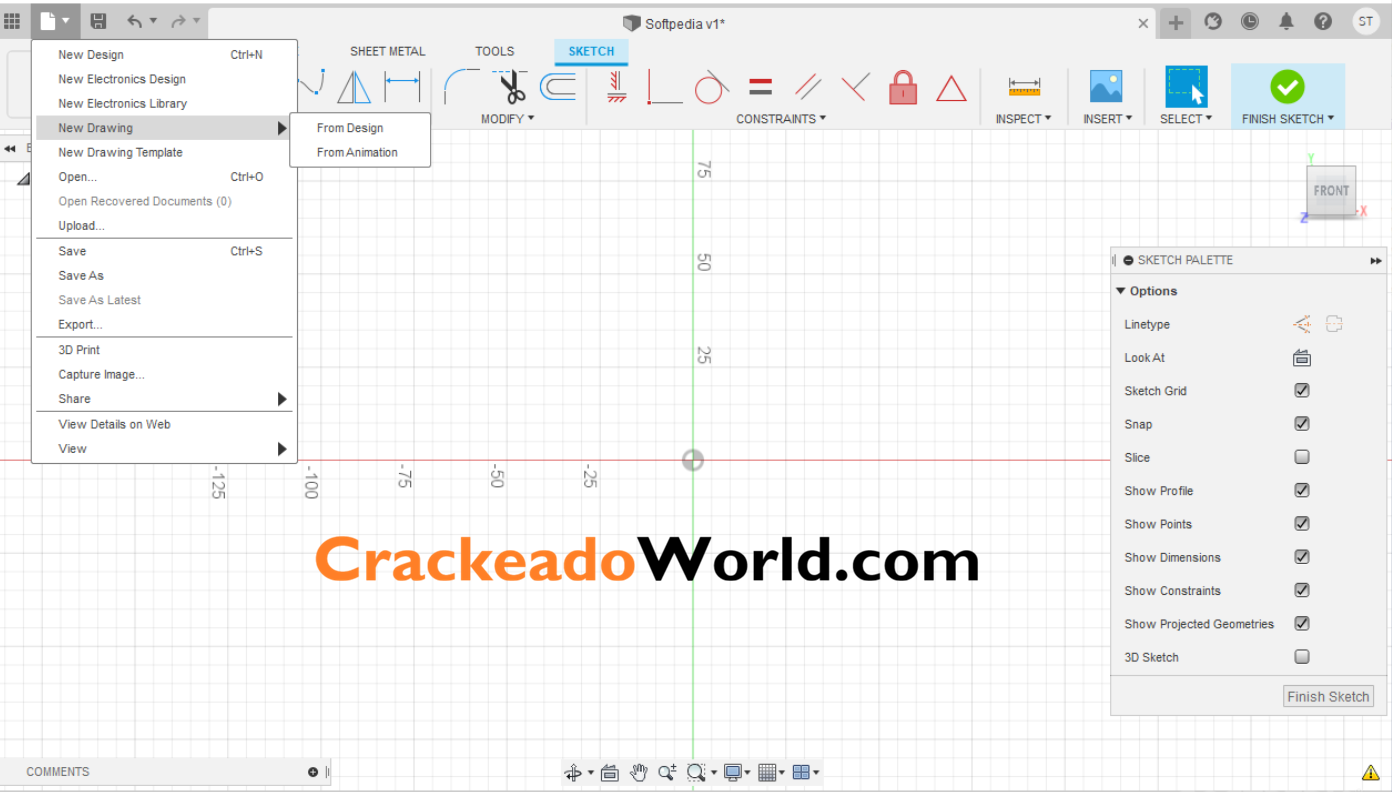The width and height of the screenshot is (1392, 792).
Task: Open the notifications bell
Action: pos(1286,21)
